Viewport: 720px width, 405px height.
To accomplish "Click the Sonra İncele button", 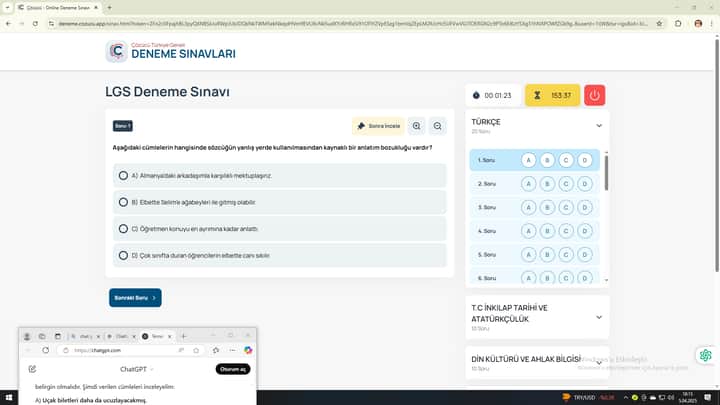I will pyautogui.click(x=378, y=126).
